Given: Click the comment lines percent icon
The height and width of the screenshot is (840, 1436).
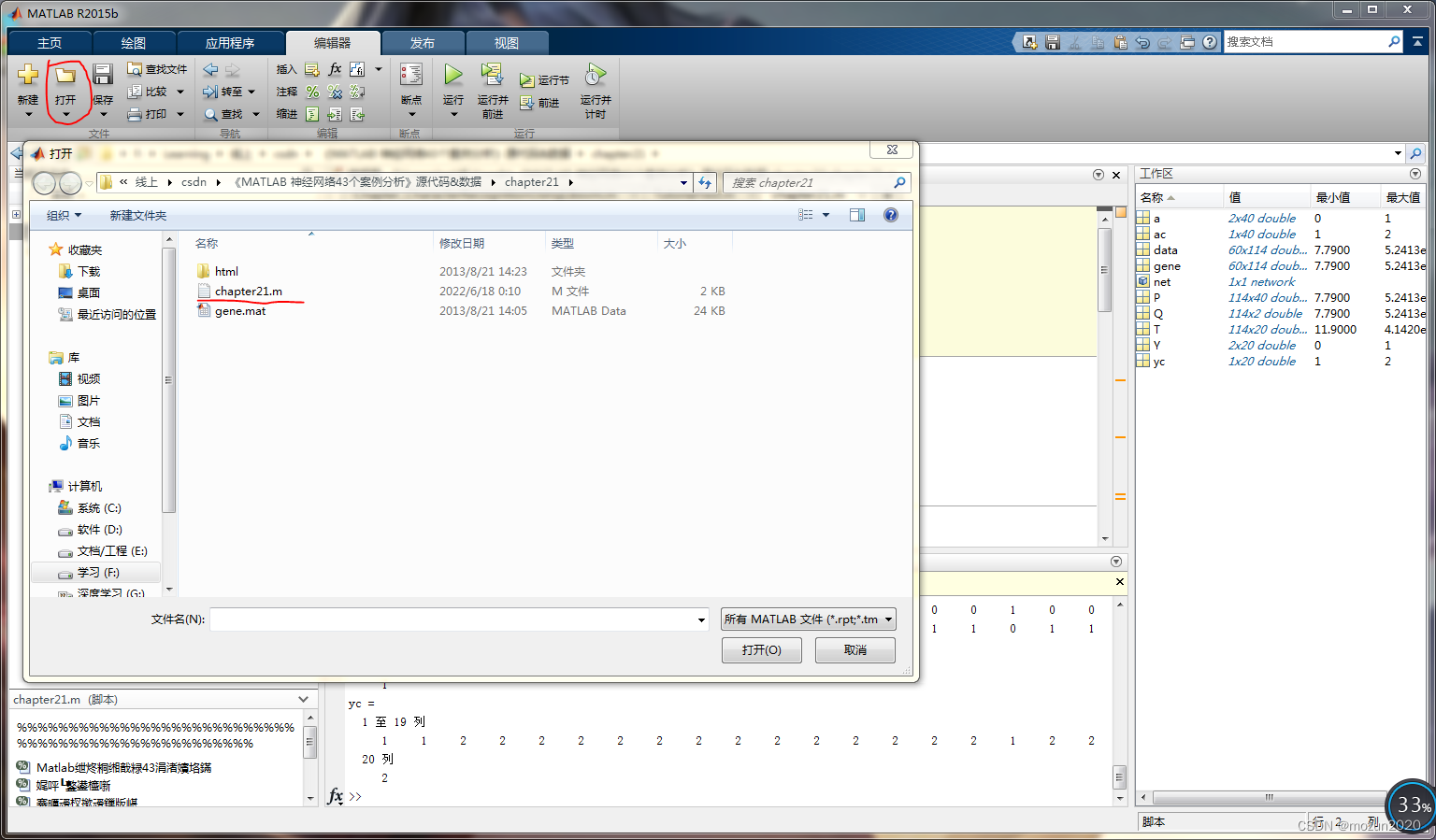Looking at the screenshot, I should (x=312, y=92).
